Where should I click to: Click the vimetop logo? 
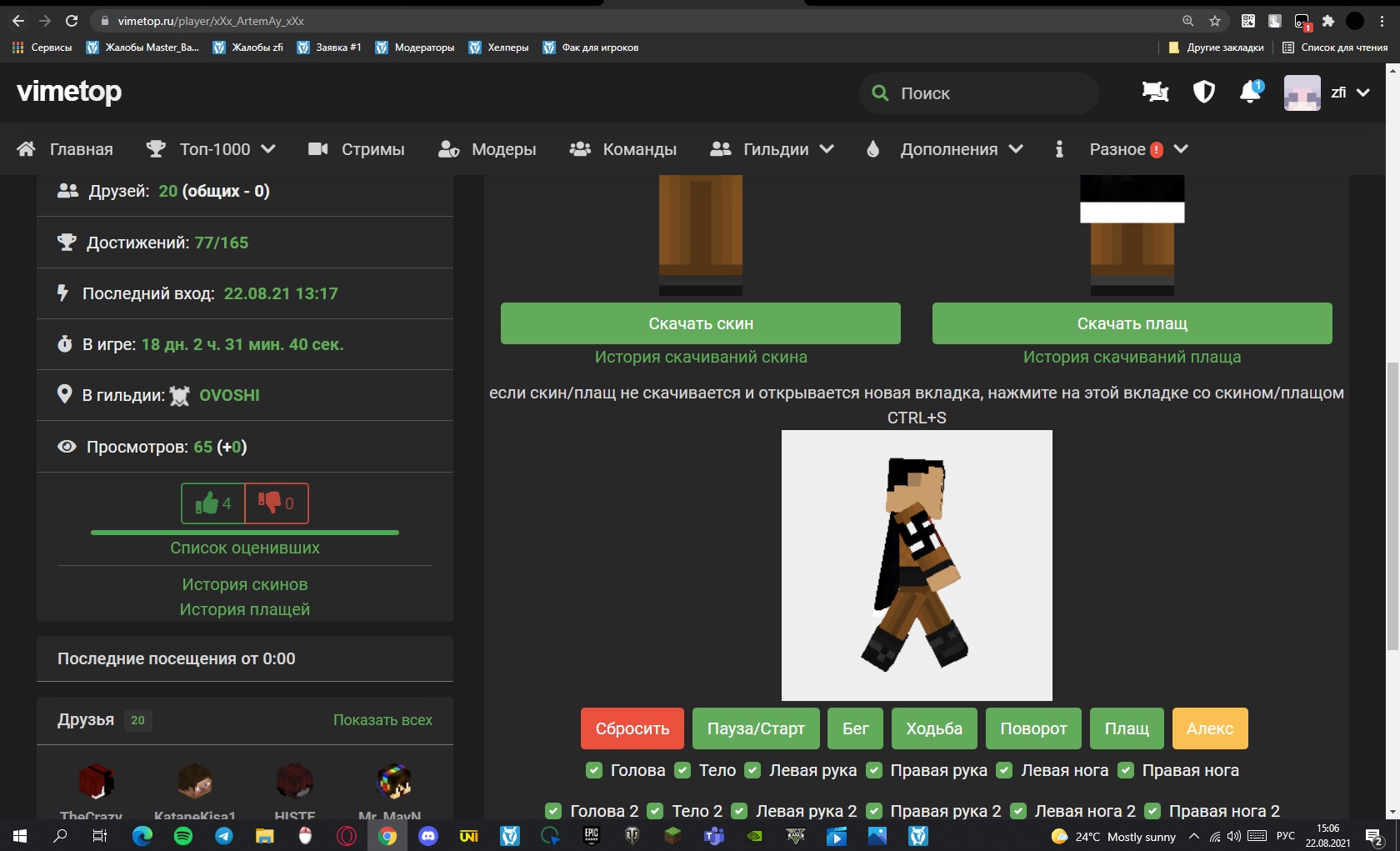pyautogui.click(x=69, y=92)
